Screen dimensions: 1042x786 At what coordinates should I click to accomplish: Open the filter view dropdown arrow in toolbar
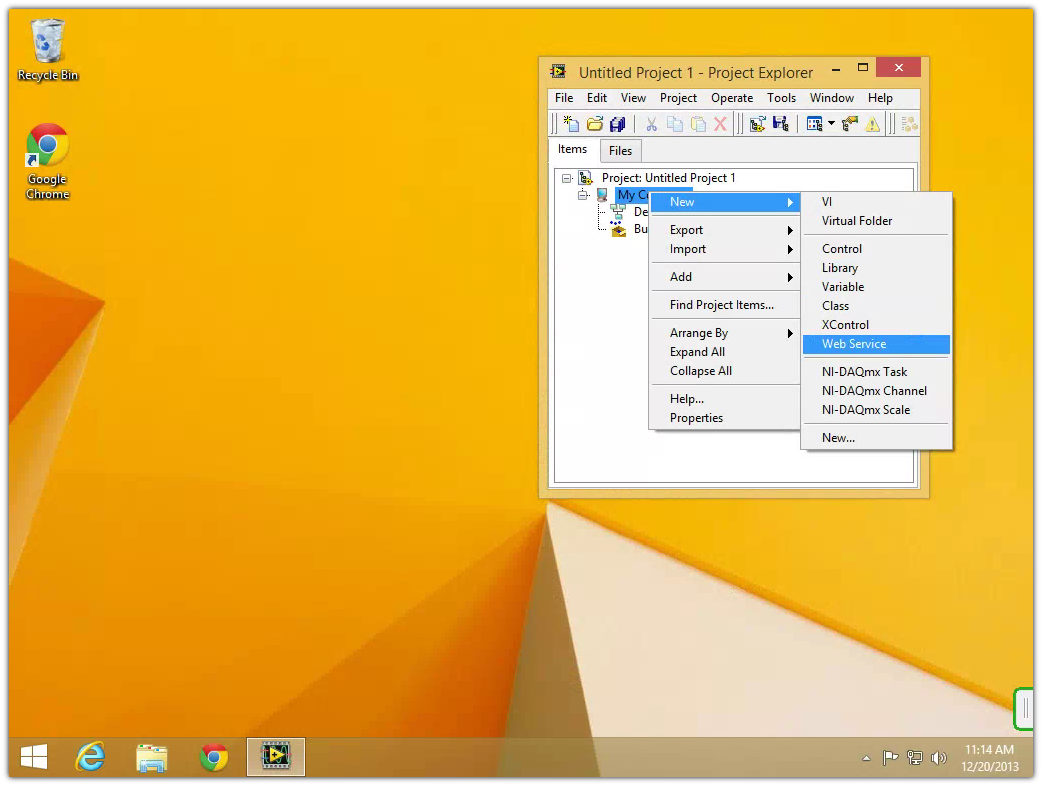coord(831,124)
